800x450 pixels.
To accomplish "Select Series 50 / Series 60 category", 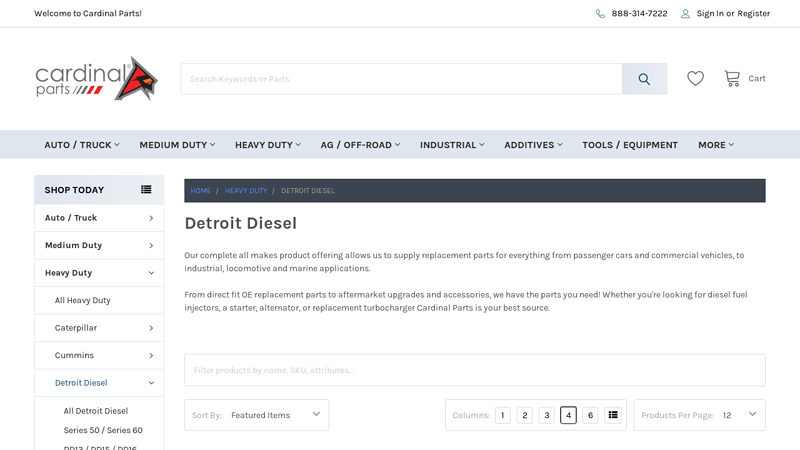I will [103, 430].
